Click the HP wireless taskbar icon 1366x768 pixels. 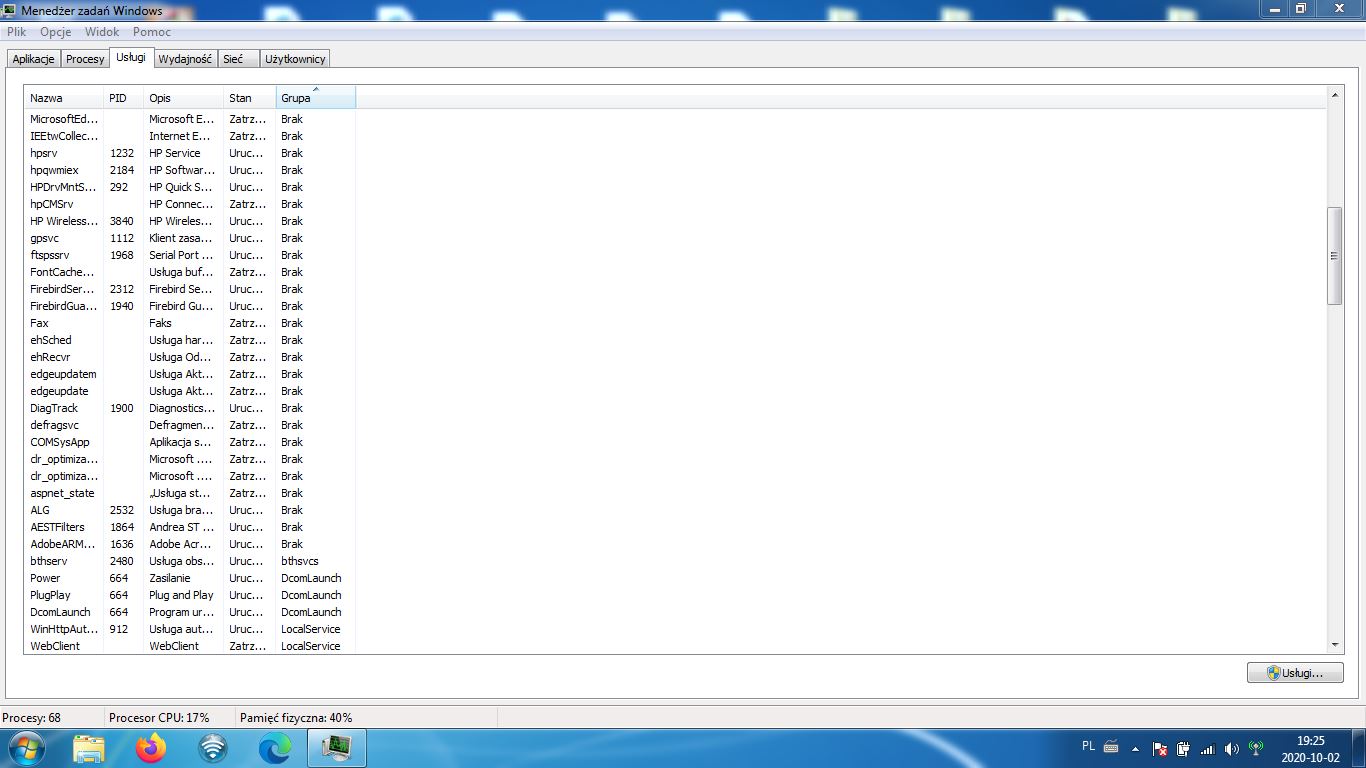213,747
